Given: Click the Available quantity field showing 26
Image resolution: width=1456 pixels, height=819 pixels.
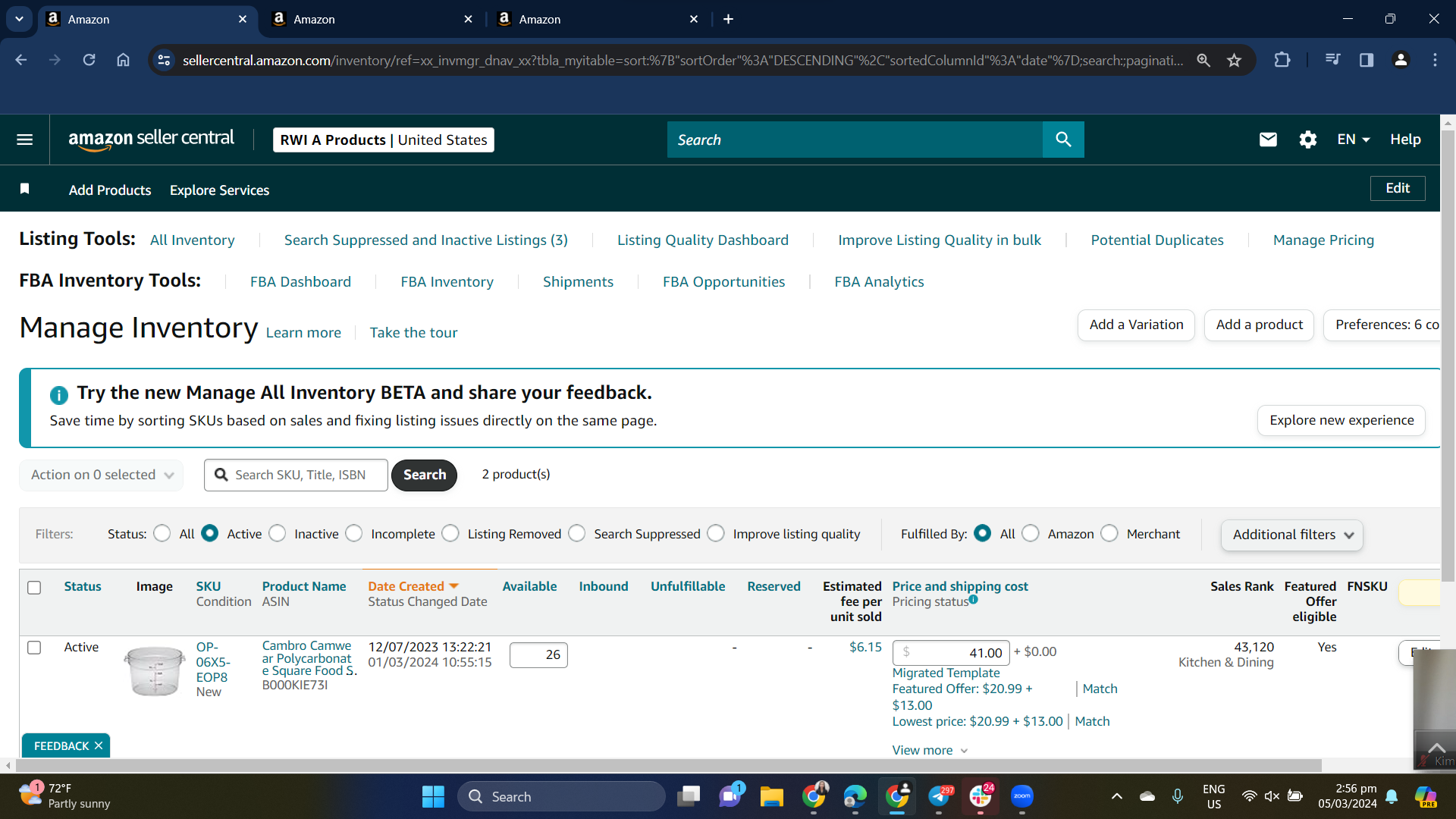Looking at the screenshot, I should click(538, 655).
